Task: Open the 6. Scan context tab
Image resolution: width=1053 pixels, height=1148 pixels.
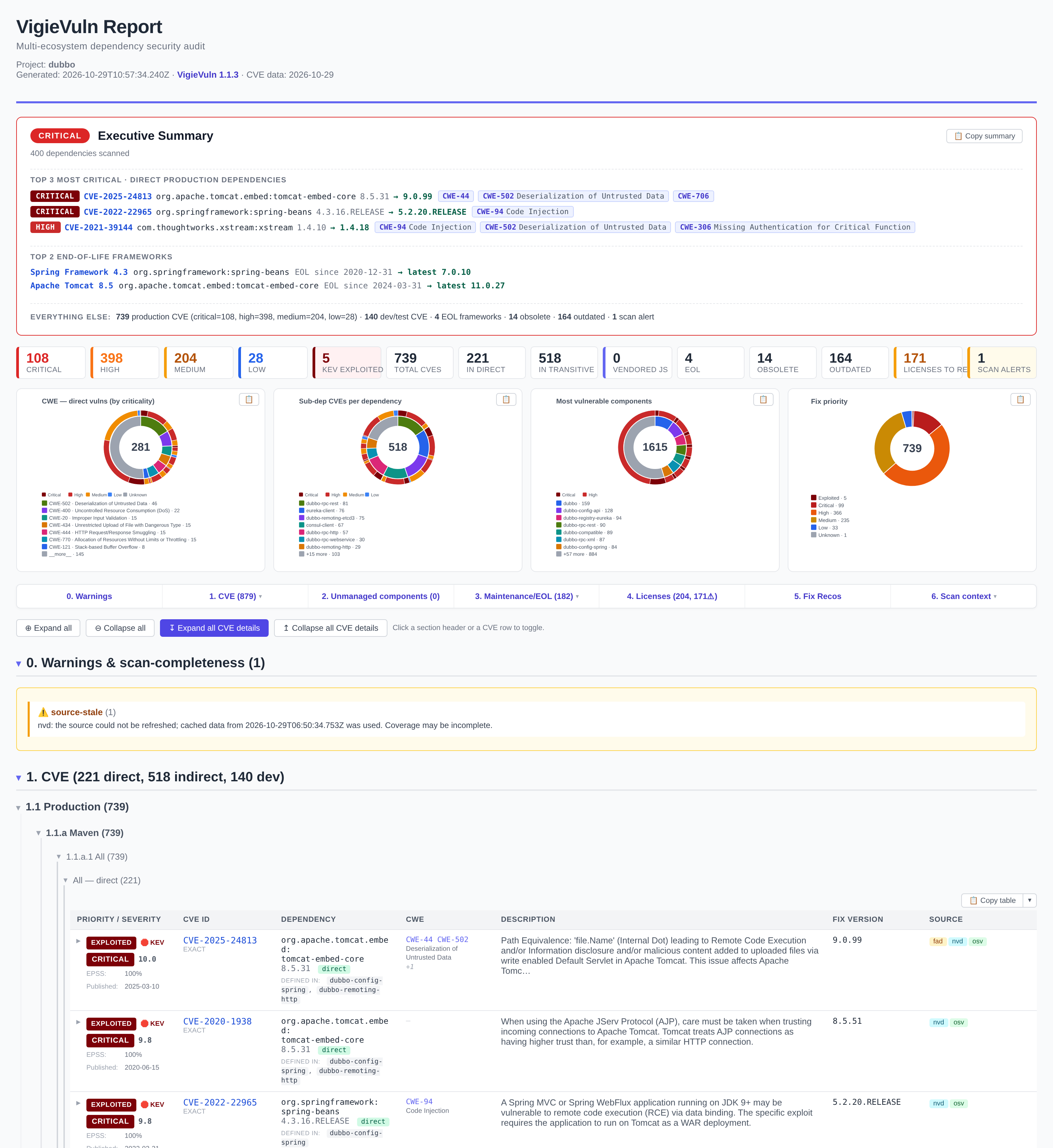Action: (x=964, y=596)
